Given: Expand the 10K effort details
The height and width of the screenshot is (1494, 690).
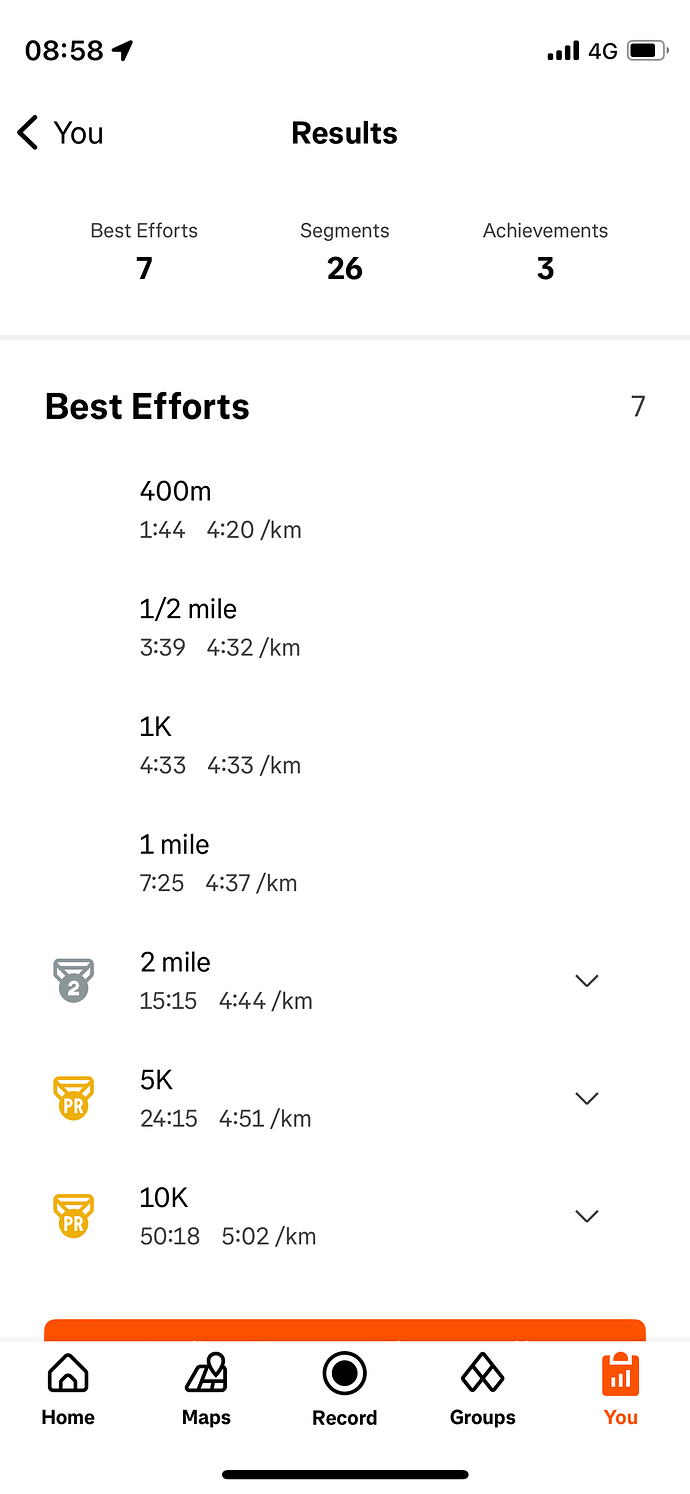Looking at the screenshot, I should pos(587,1217).
